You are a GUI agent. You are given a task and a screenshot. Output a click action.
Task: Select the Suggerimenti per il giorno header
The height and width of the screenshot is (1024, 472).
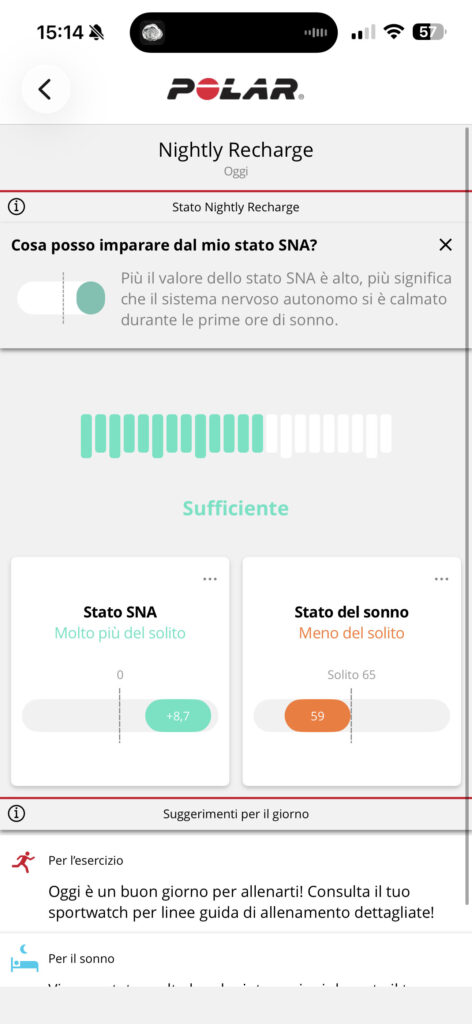pyautogui.click(x=236, y=814)
